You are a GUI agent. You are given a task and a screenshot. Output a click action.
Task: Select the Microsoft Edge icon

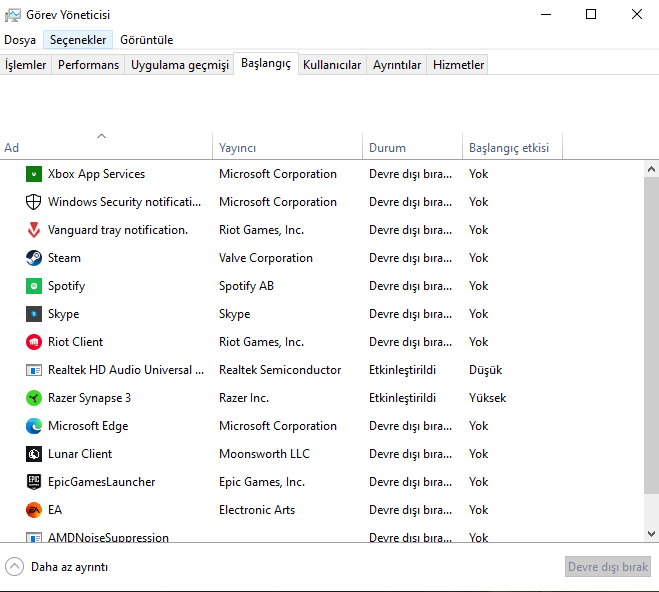33,426
